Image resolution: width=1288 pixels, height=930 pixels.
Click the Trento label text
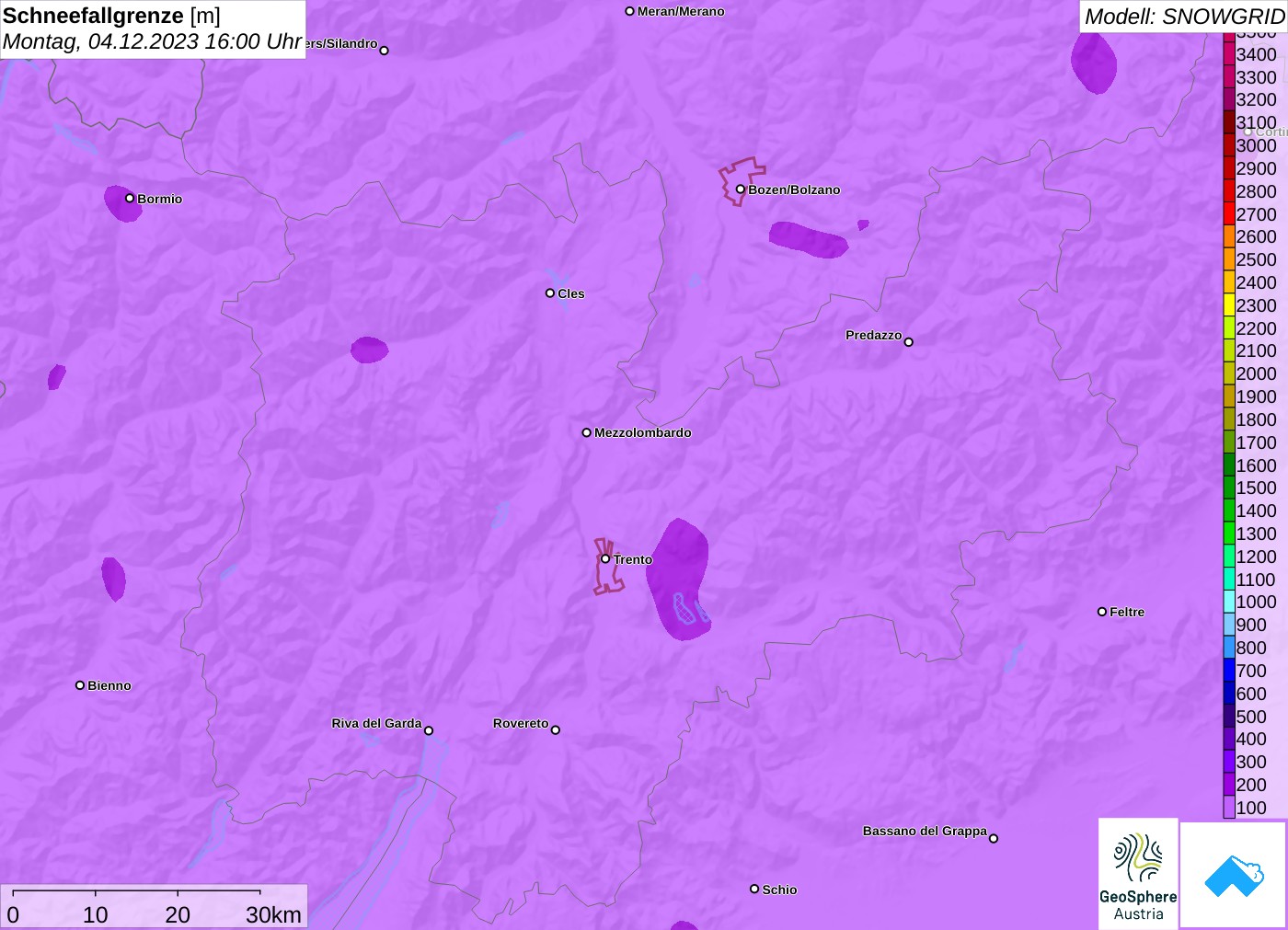pyautogui.click(x=633, y=559)
